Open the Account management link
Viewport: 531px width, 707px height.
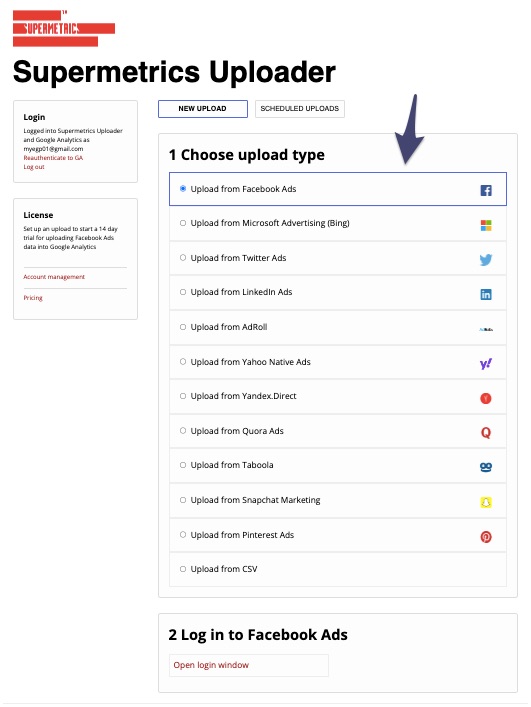point(54,277)
